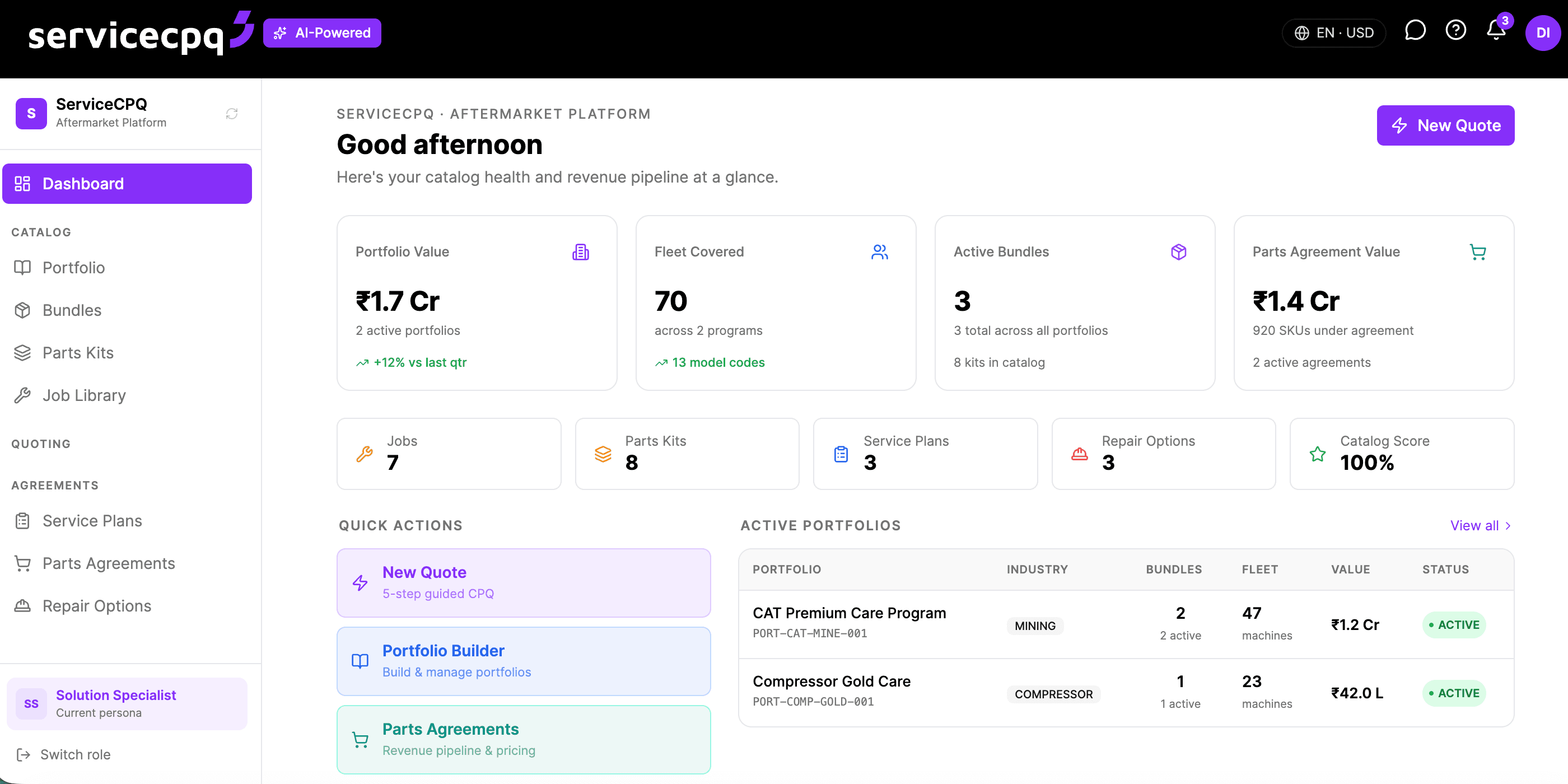
Task: Open Repair Options in the sidebar
Action: coord(127,606)
